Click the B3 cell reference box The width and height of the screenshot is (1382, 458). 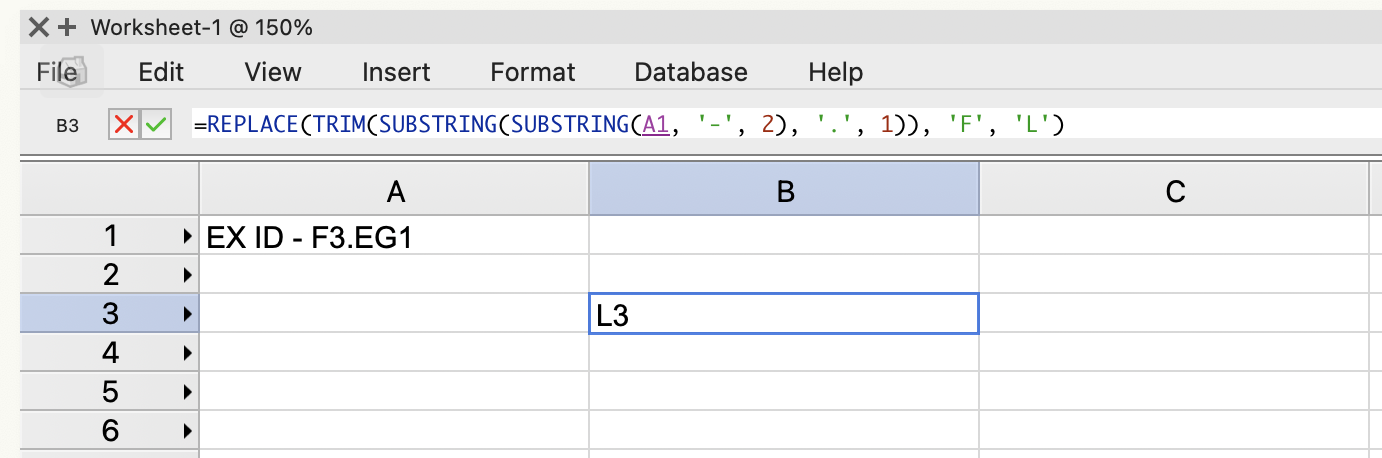coord(67,126)
